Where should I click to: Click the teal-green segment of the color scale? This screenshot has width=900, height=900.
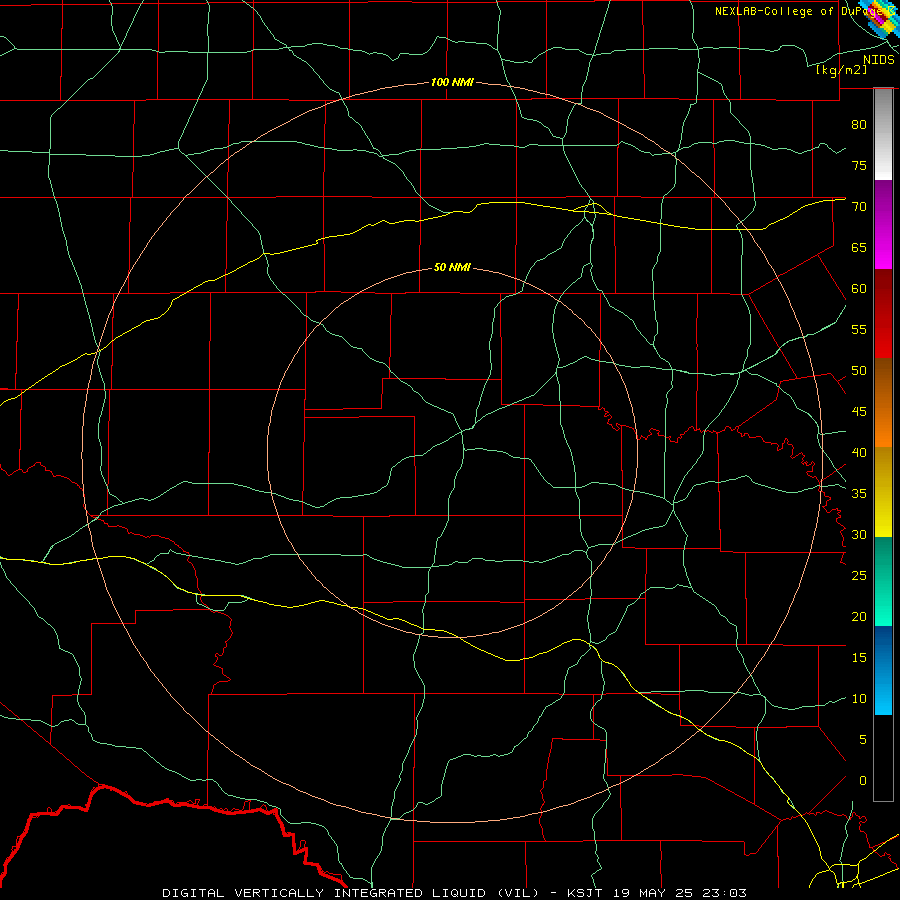[x=883, y=581]
